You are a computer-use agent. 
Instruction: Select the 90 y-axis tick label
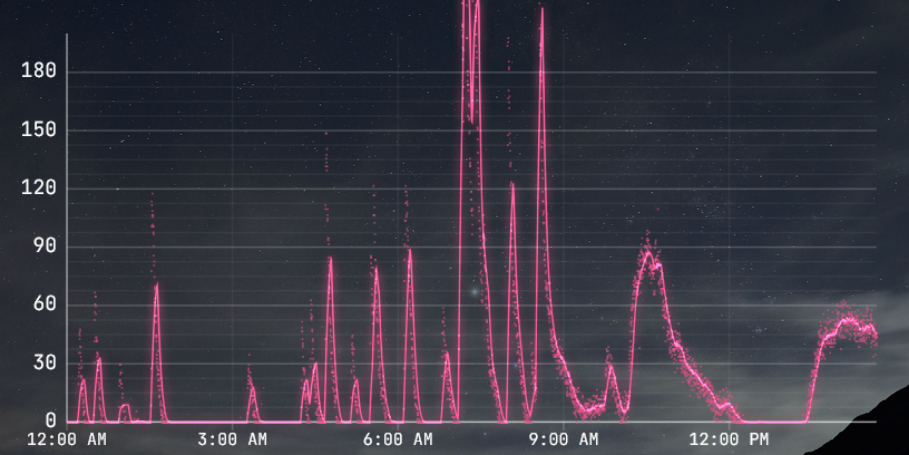[x=44, y=247]
